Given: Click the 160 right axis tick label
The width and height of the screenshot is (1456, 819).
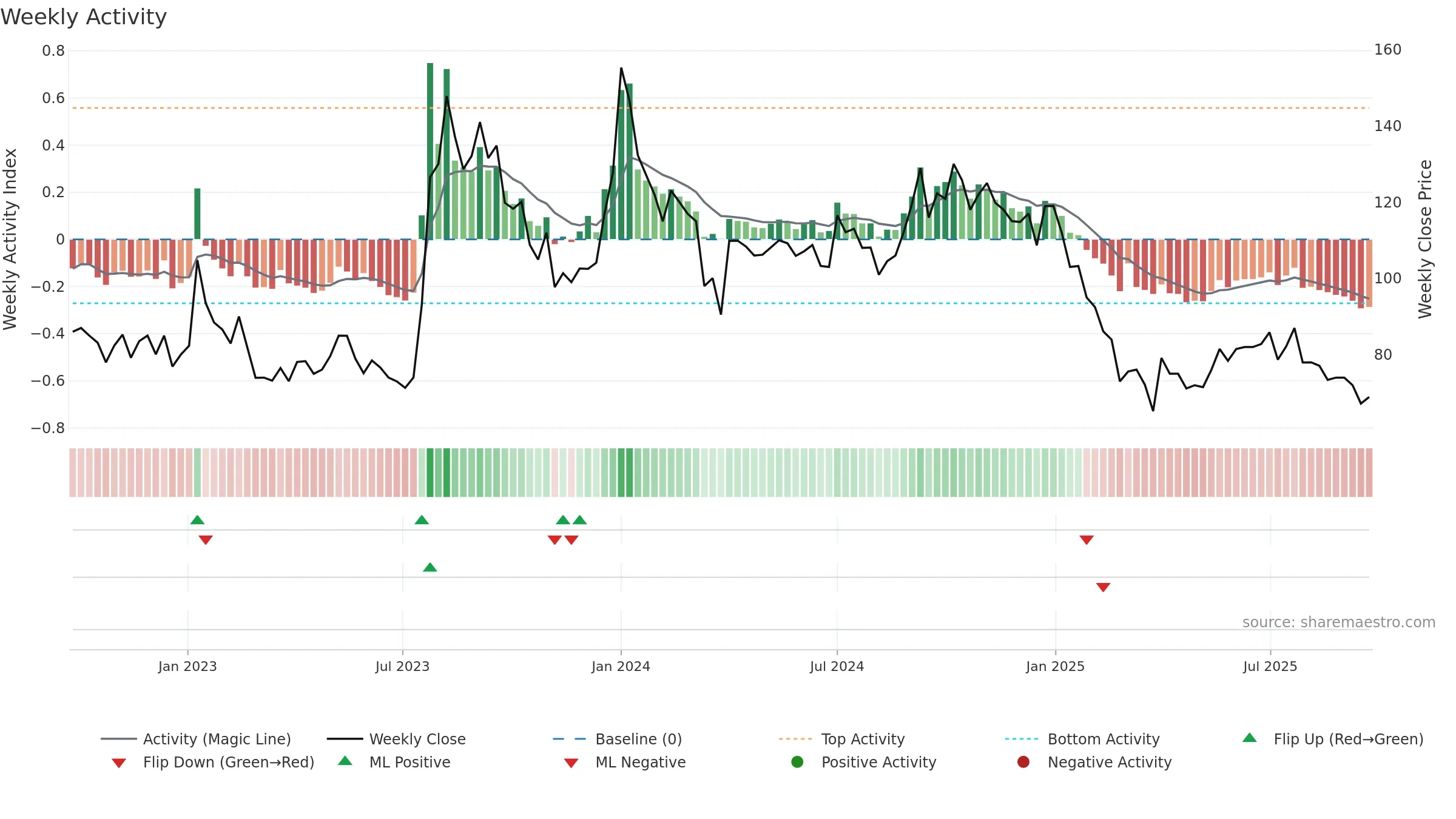Looking at the screenshot, I should (1387, 50).
